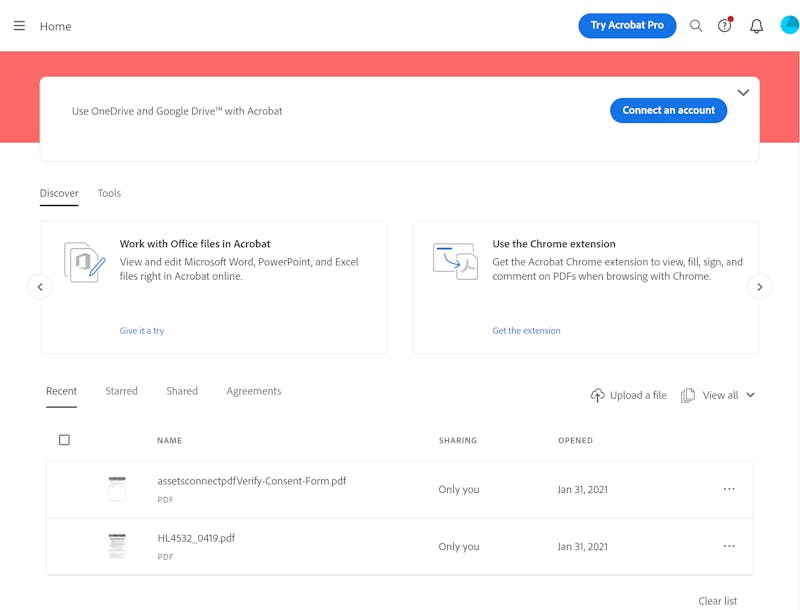Click the Give it a try link
Screen dimensions: 800x610
point(142,331)
